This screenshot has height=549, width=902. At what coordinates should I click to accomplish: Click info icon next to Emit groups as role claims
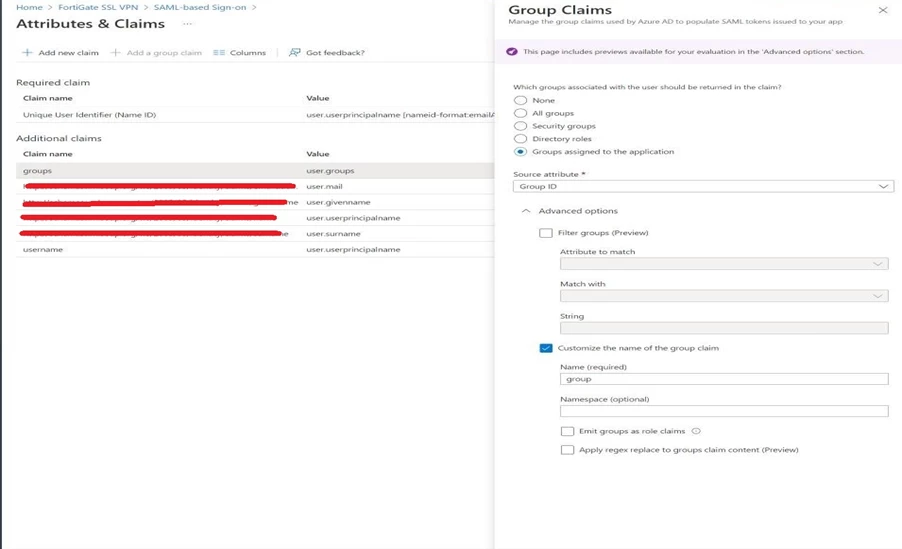[696, 431]
